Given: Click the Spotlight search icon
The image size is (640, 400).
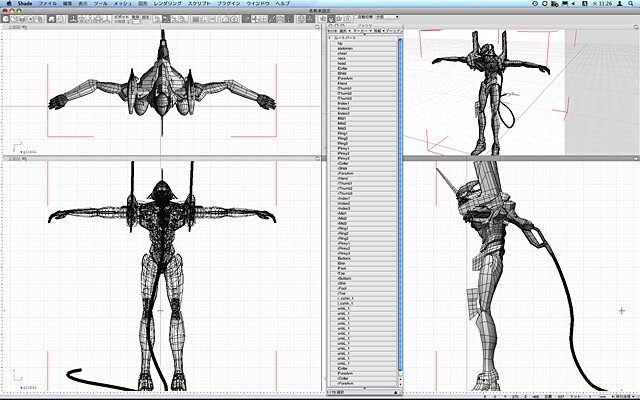Looking at the screenshot, I should (x=632, y=3).
